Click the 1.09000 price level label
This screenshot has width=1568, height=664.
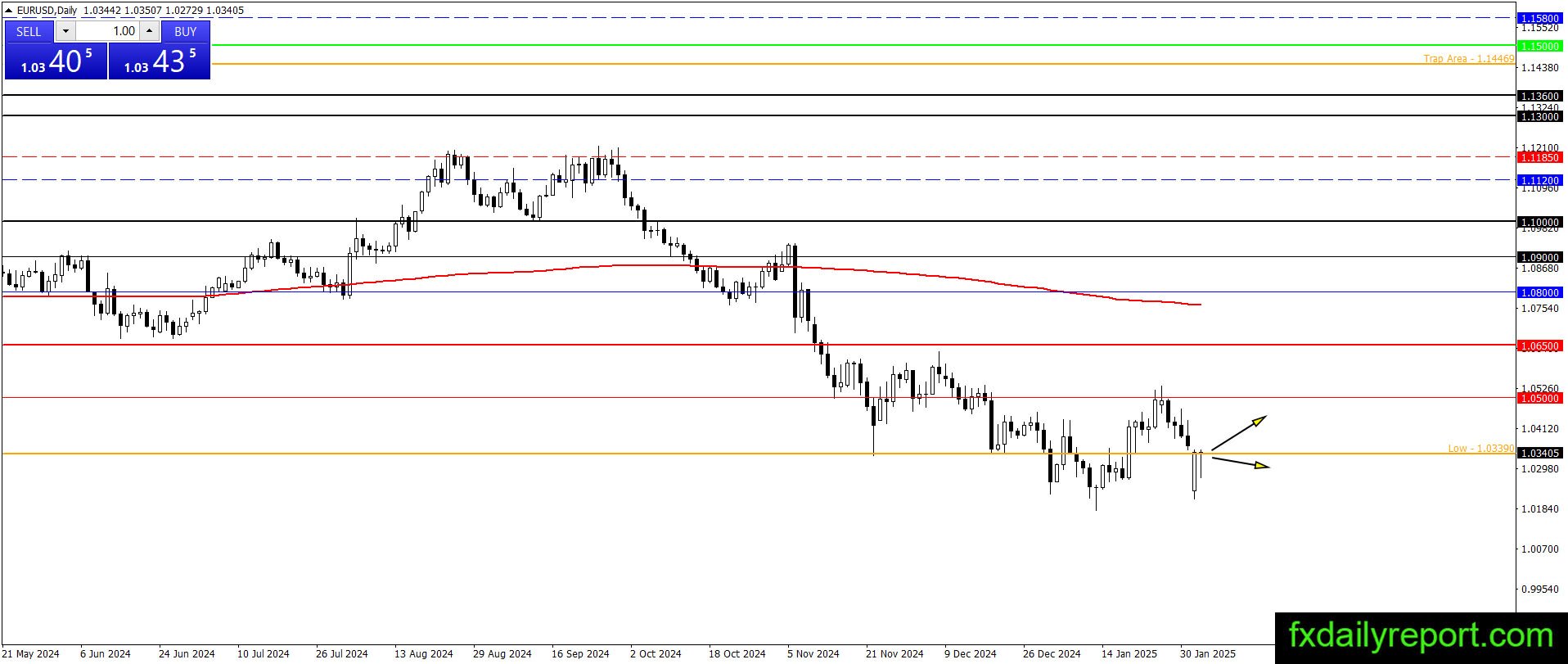[1539, 257]
